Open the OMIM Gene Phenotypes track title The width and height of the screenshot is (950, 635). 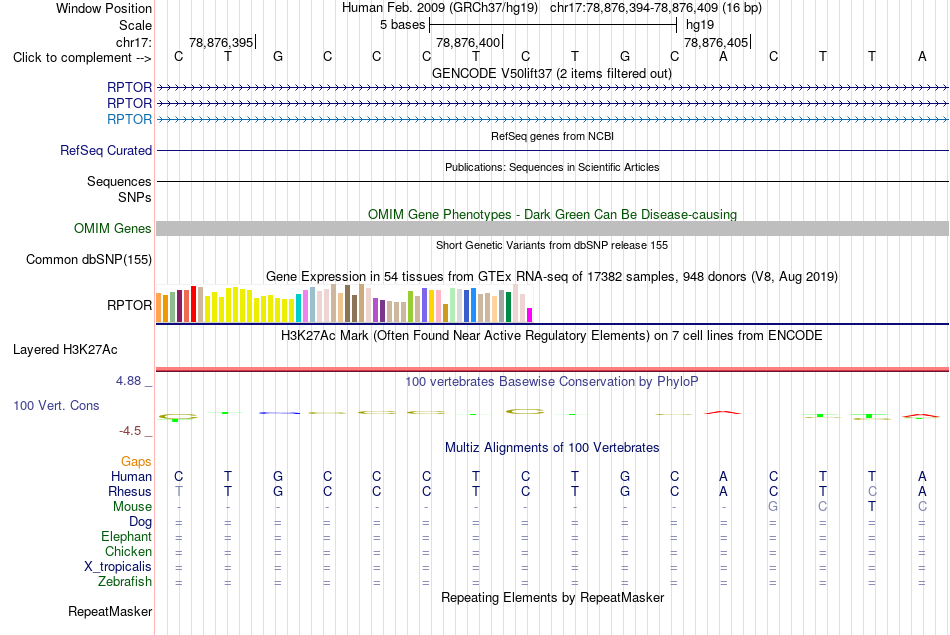pos(552,214)
